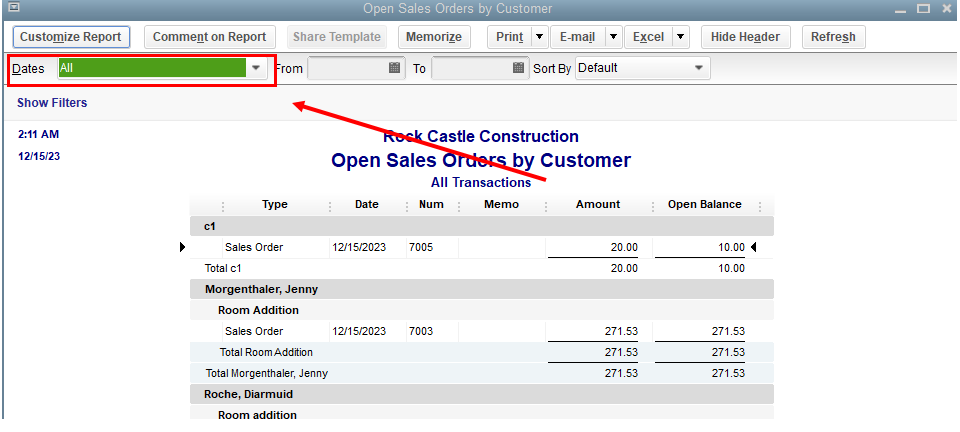Select the Morgenthaler, Jenny customer header

click(482, 289)
